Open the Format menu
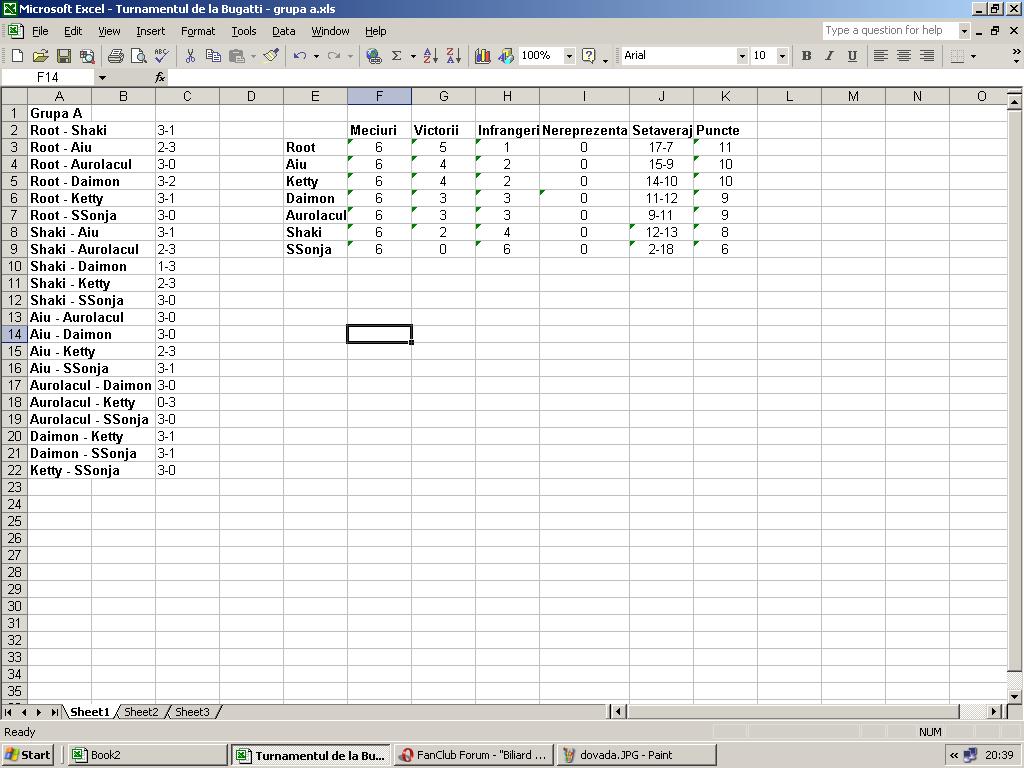Viewport: 1024px width, 768px height. click(198, 31)
